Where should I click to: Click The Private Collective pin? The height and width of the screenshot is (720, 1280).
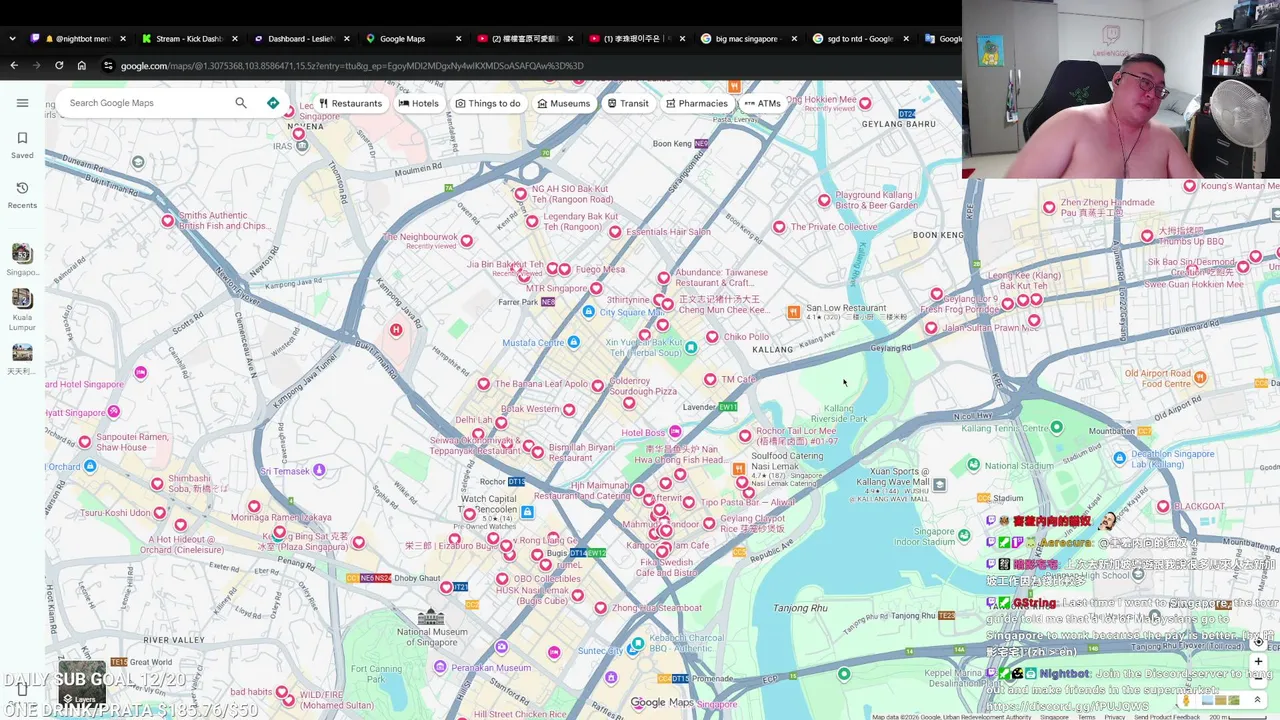click(779, 227)
